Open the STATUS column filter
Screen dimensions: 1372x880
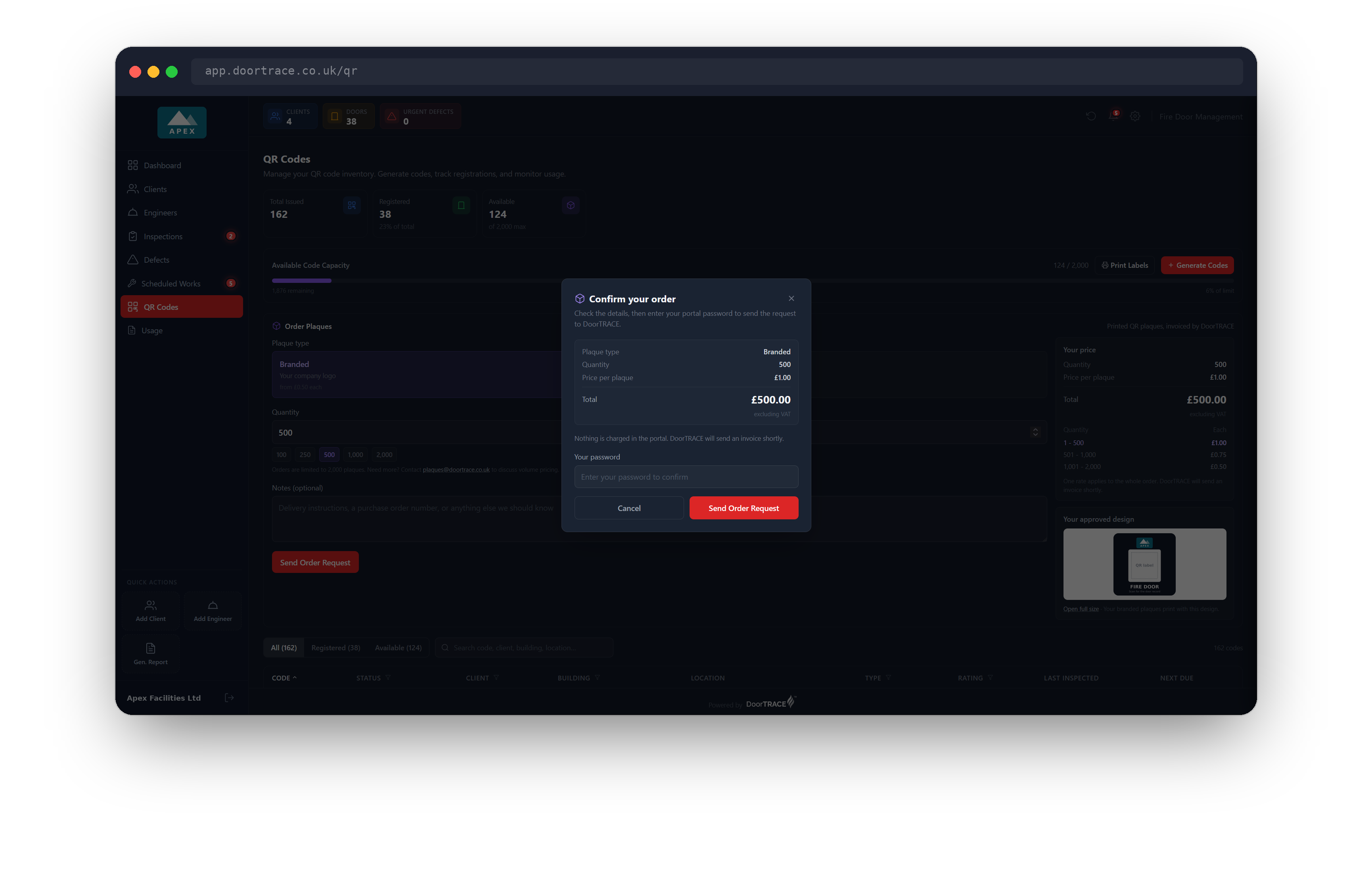388,678
